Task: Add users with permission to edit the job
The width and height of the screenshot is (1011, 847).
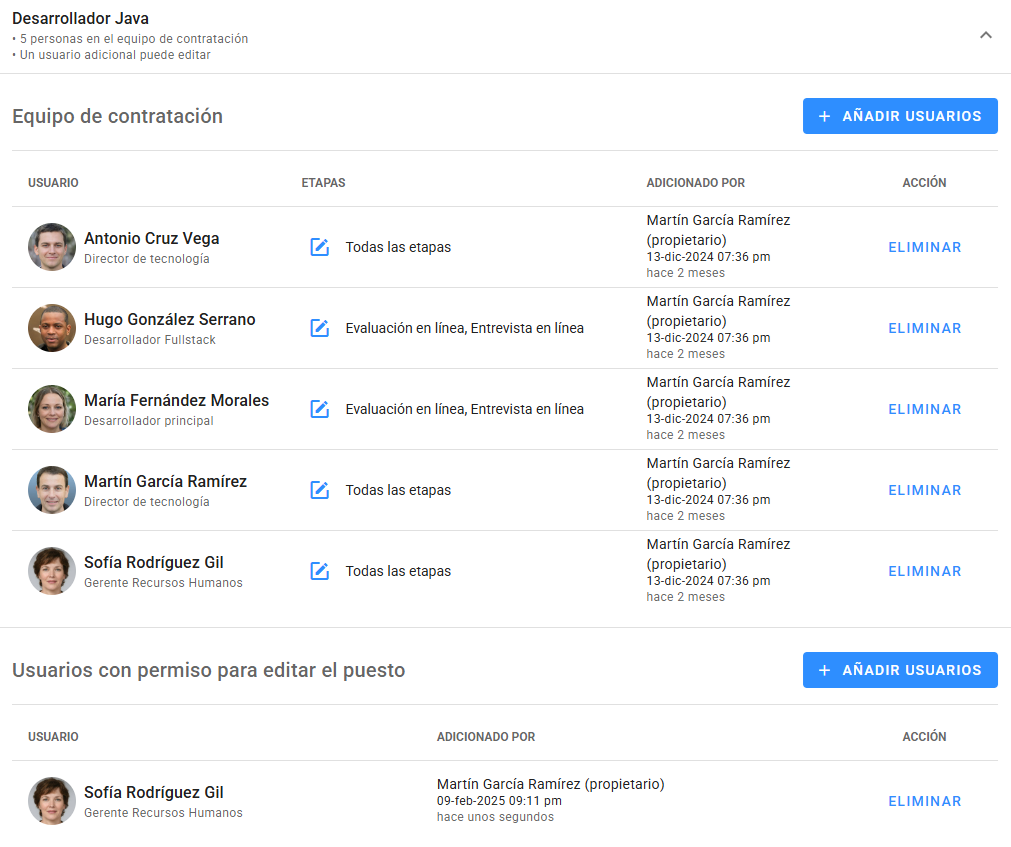Action: click(x=899, y=670)
